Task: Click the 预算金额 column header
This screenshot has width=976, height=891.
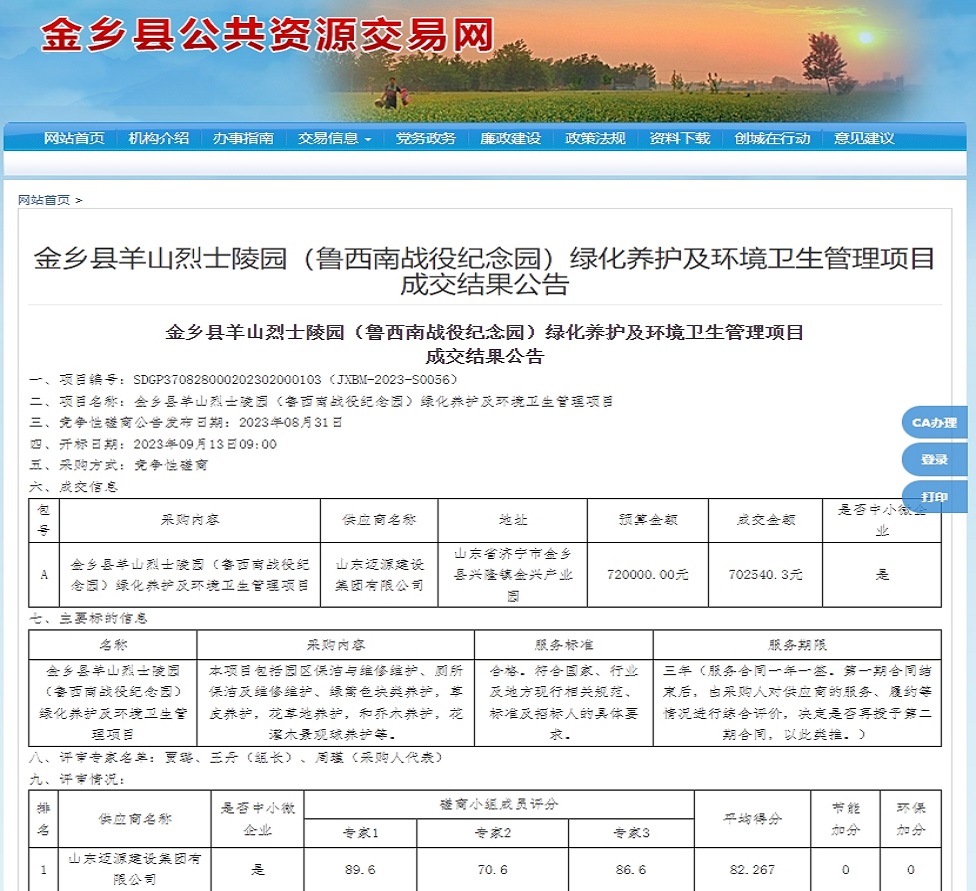Action: [x=648, y=520]
